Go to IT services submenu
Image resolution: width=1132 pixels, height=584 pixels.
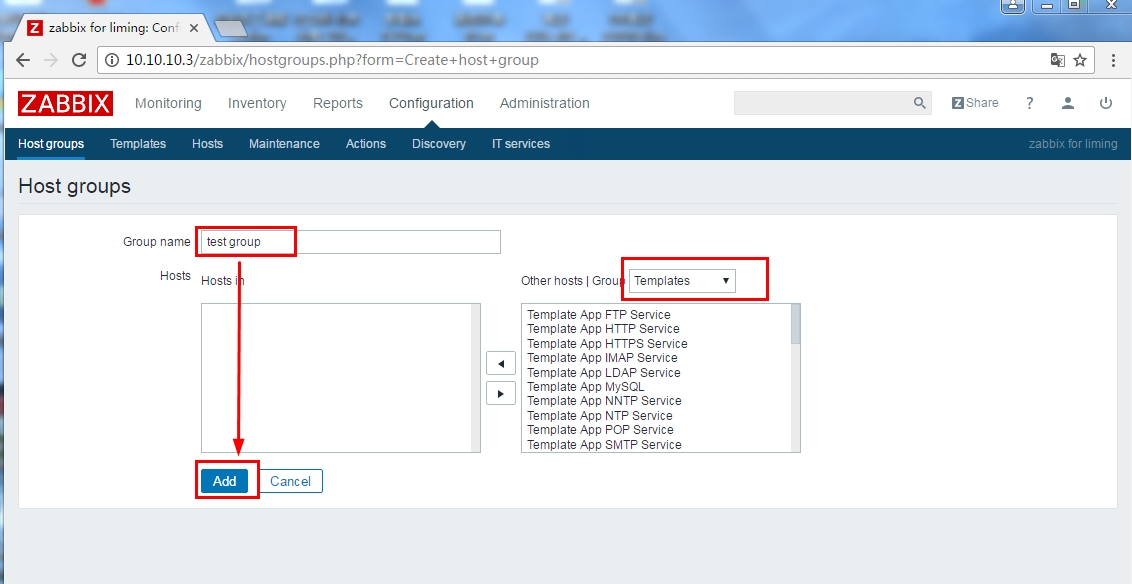click(521, 144)
